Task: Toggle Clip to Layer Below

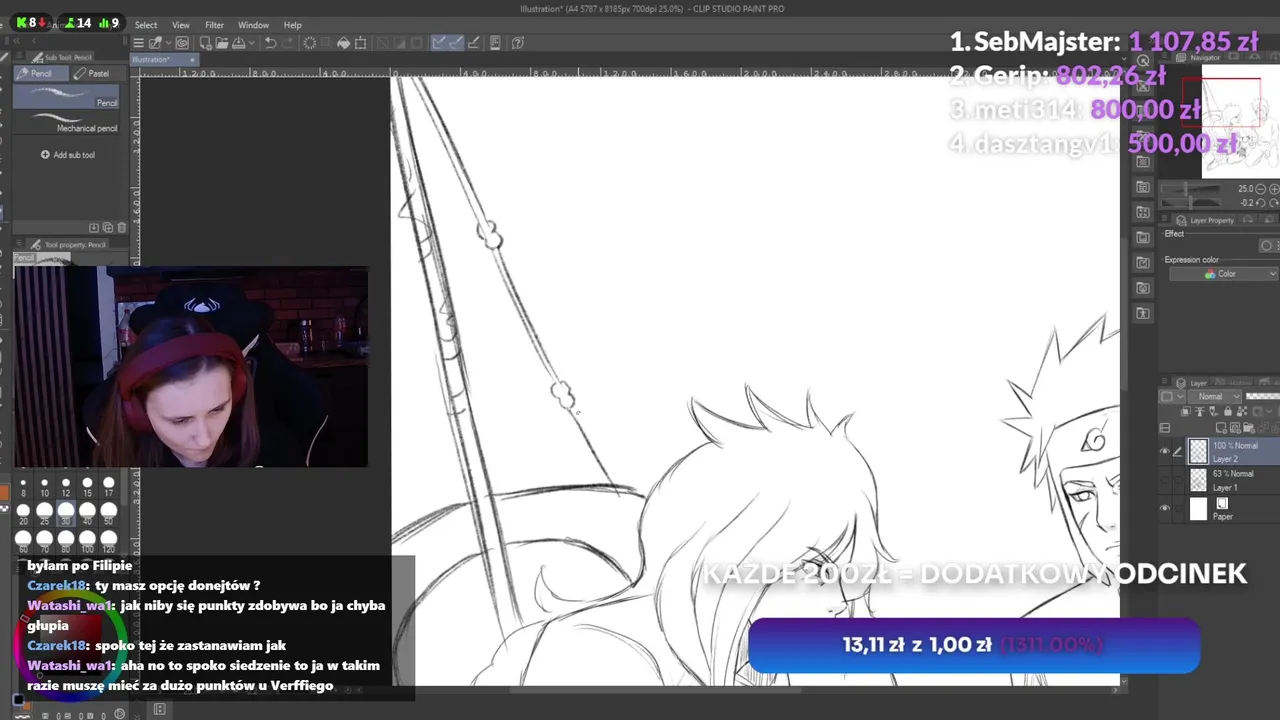Action: tap(1186, 411)
